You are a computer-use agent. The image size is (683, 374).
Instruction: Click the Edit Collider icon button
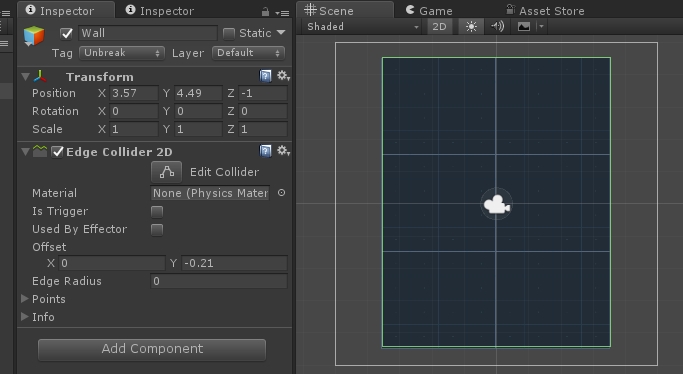[x=166, y=172]
